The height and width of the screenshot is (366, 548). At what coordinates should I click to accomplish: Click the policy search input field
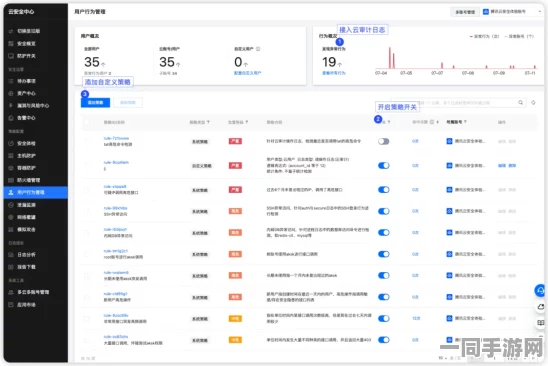(x=458, y=103)
